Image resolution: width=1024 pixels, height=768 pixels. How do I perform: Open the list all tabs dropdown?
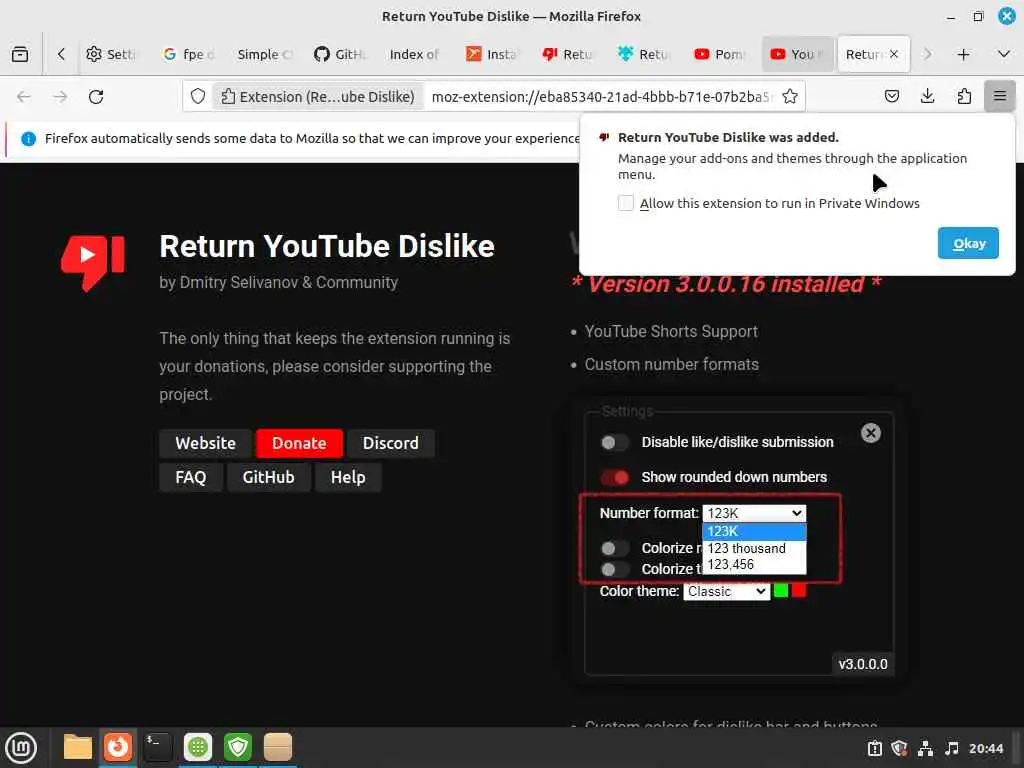[x=1004, y=54]
